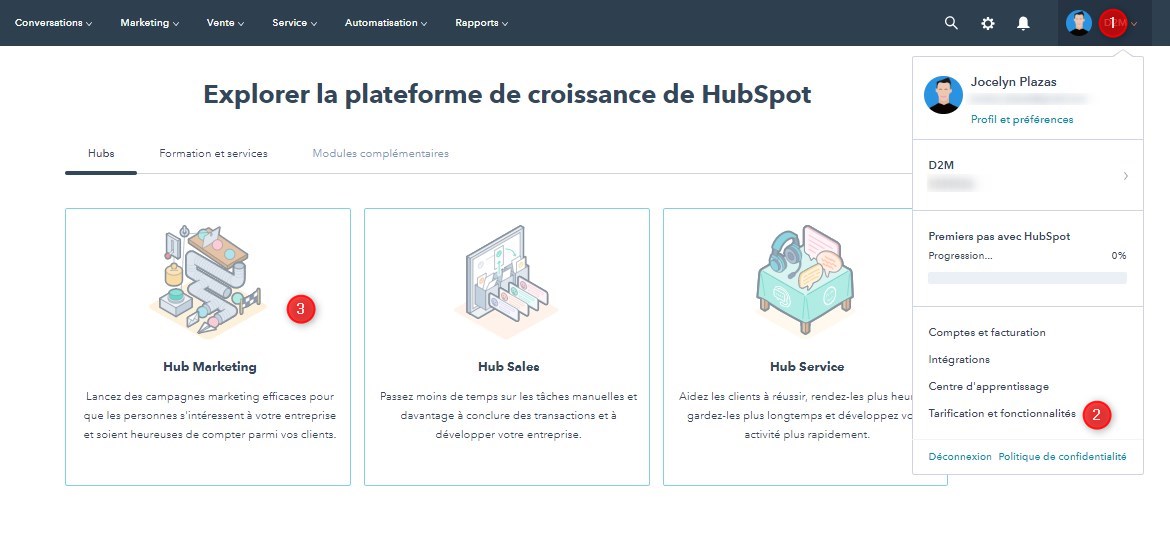Switch to the Hubs tab
This screenshot has height=543, width=1170.
click(101, 154)
